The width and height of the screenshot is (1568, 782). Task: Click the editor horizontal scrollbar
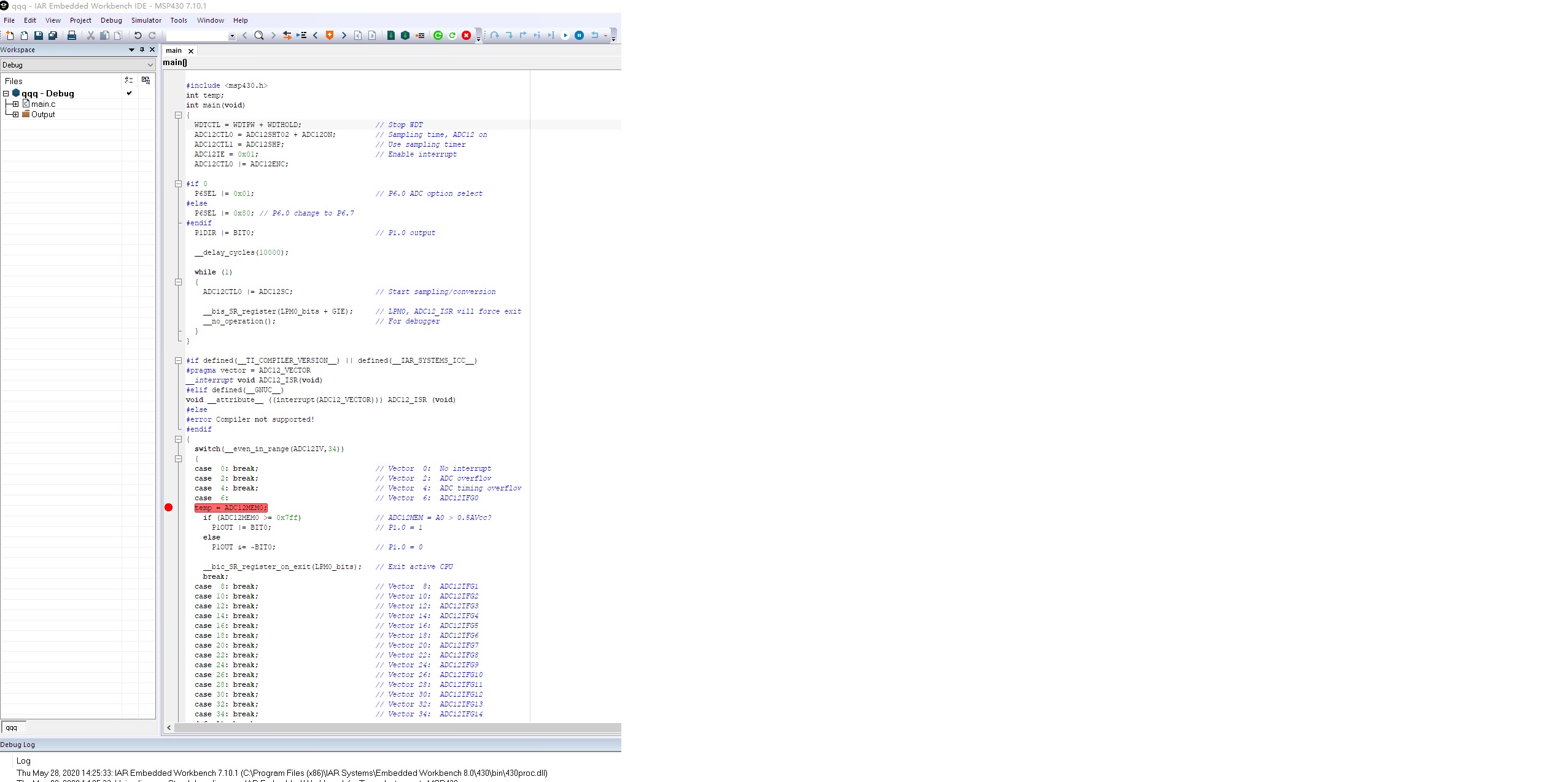coord(398,728)
